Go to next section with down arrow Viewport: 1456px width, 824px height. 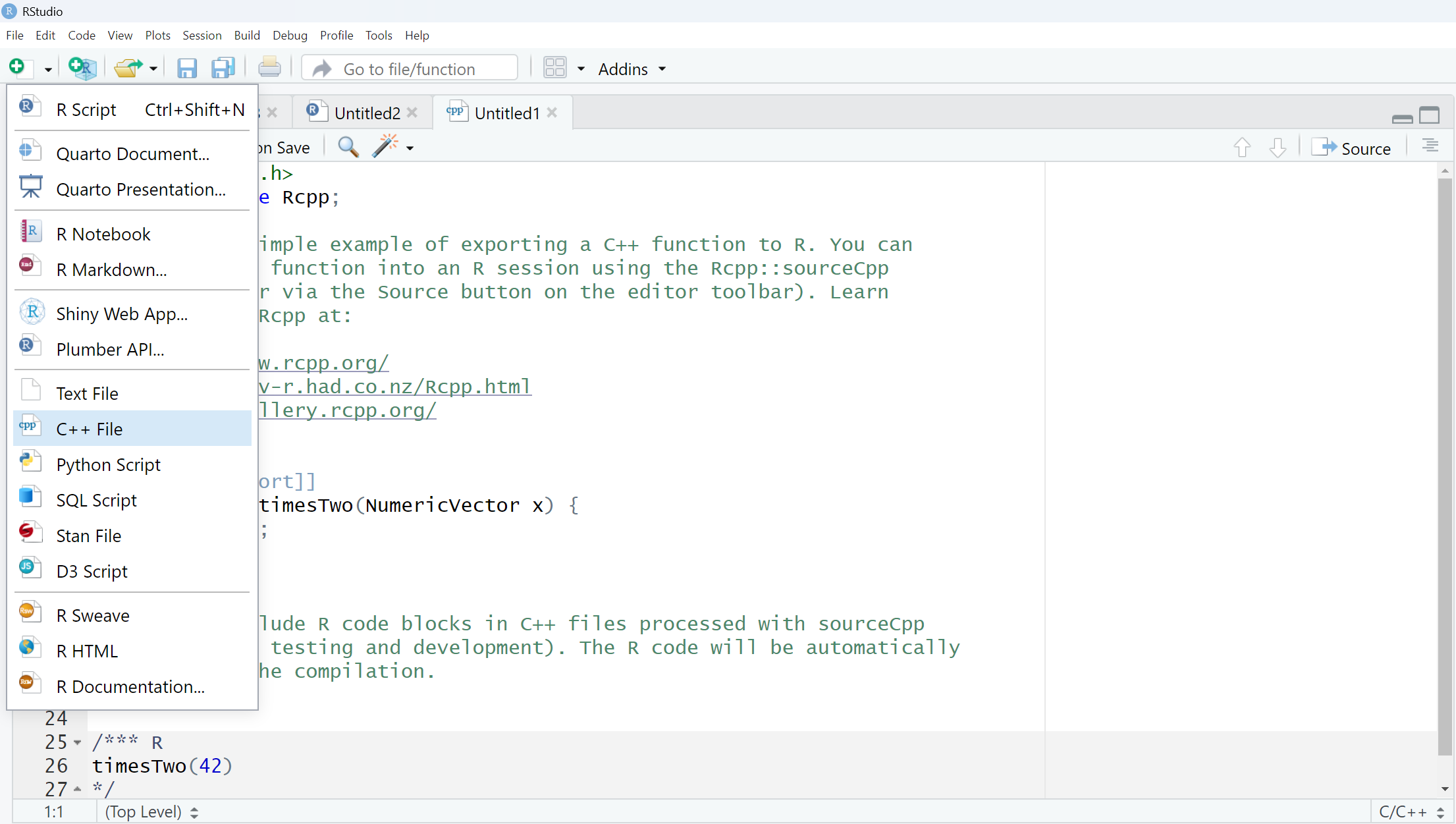(1278, 148)
